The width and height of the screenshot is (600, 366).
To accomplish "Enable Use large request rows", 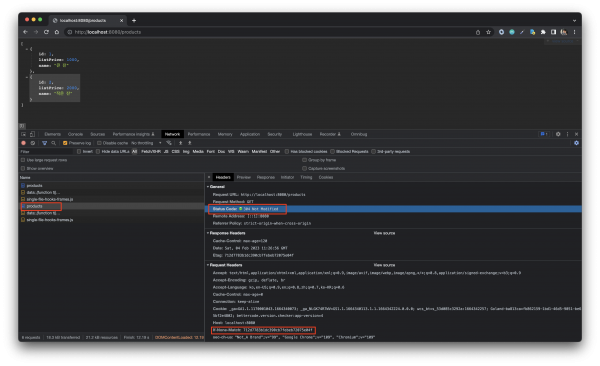I will [x=23, y=160].
